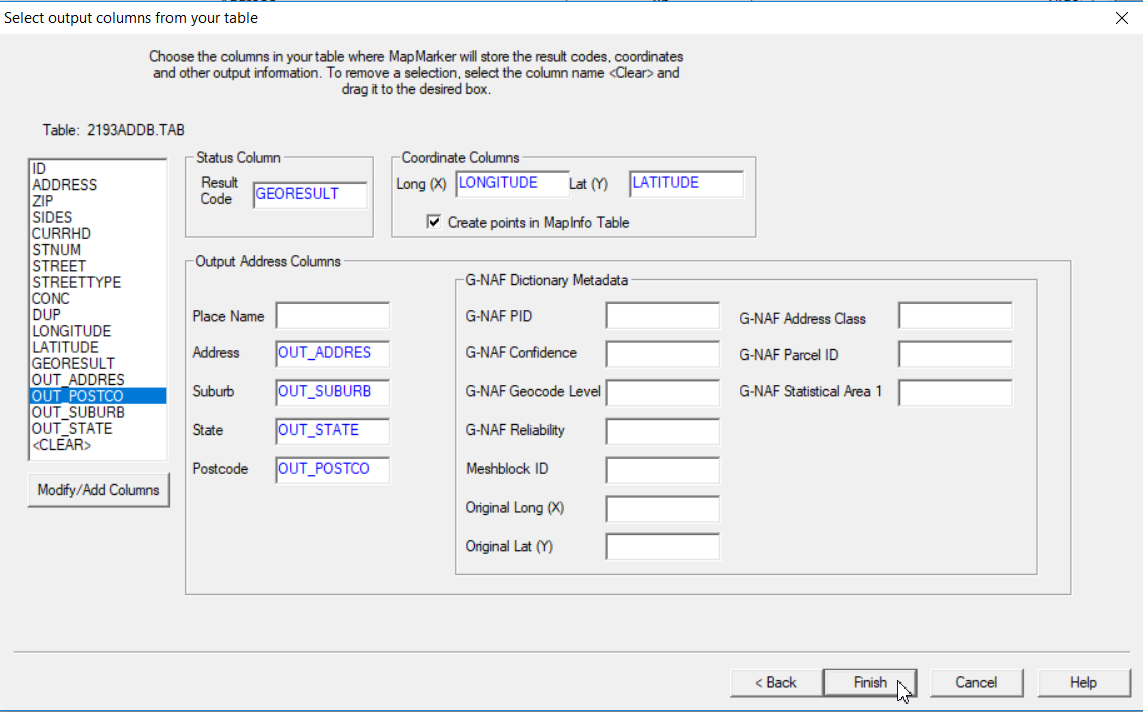Click the G-NAF PID field

tap(663, 316)
